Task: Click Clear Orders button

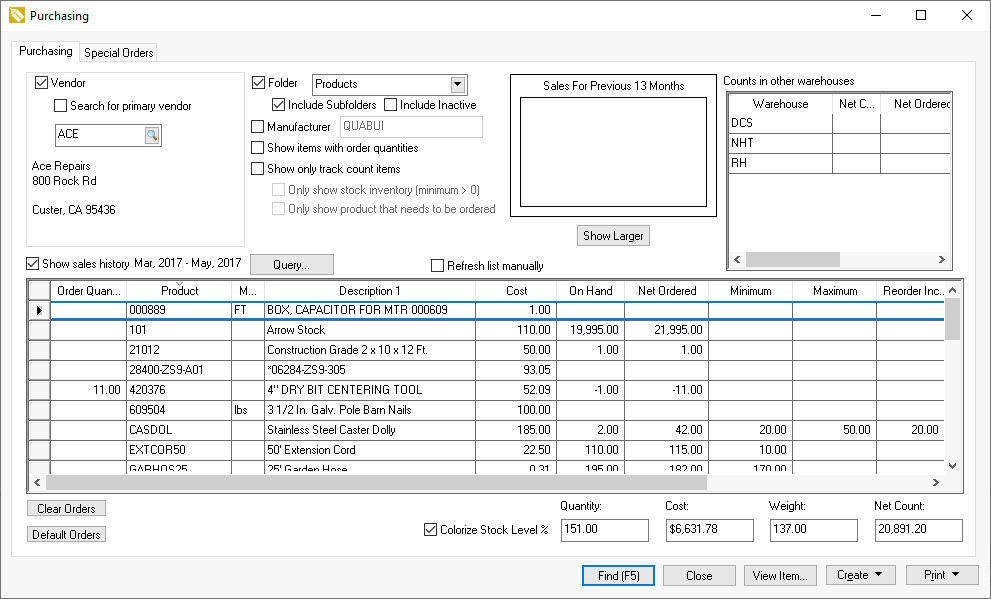Action: pyautogui.click(x=66, y=509)
